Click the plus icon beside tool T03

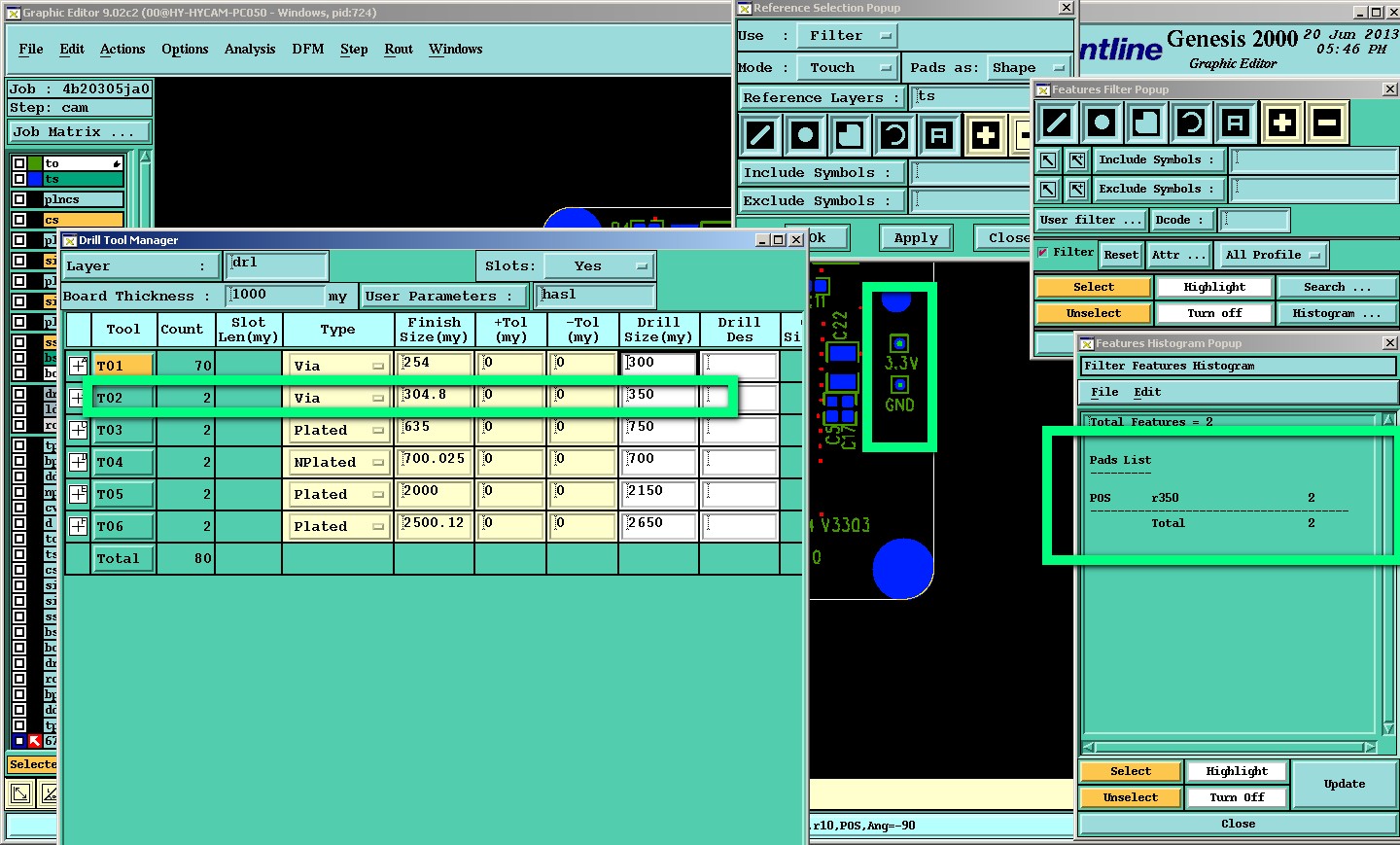coord(78,430)
